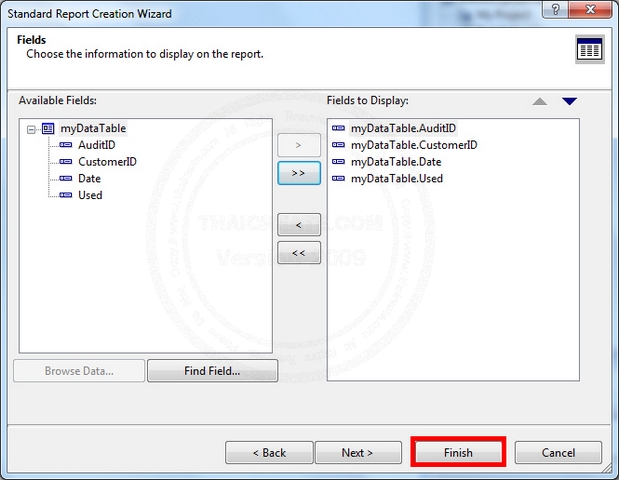Viewport: 619px width, 480px height.
Task: Select the Used field in Available Fields
Action: tap(90, 195)
